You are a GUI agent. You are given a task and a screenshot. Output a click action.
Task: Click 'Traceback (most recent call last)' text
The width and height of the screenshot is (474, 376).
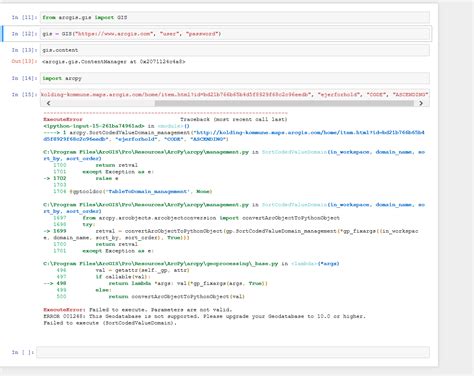(233, 119)
